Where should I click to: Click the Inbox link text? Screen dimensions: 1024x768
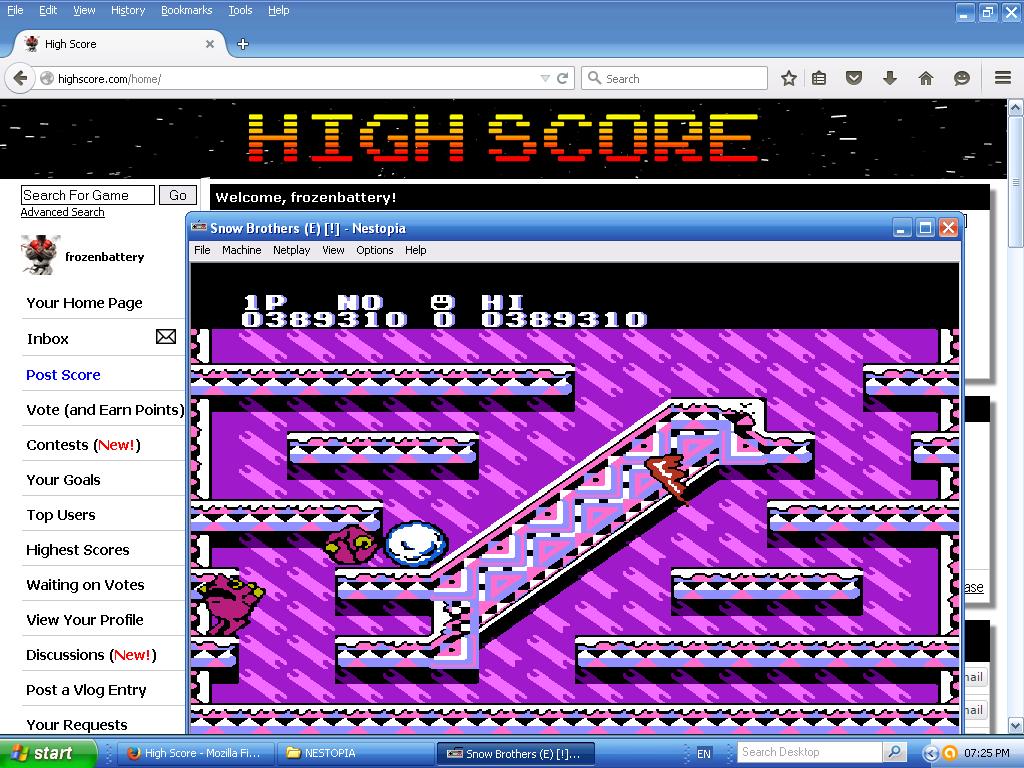pyautogui.click(x=48, y=339)
